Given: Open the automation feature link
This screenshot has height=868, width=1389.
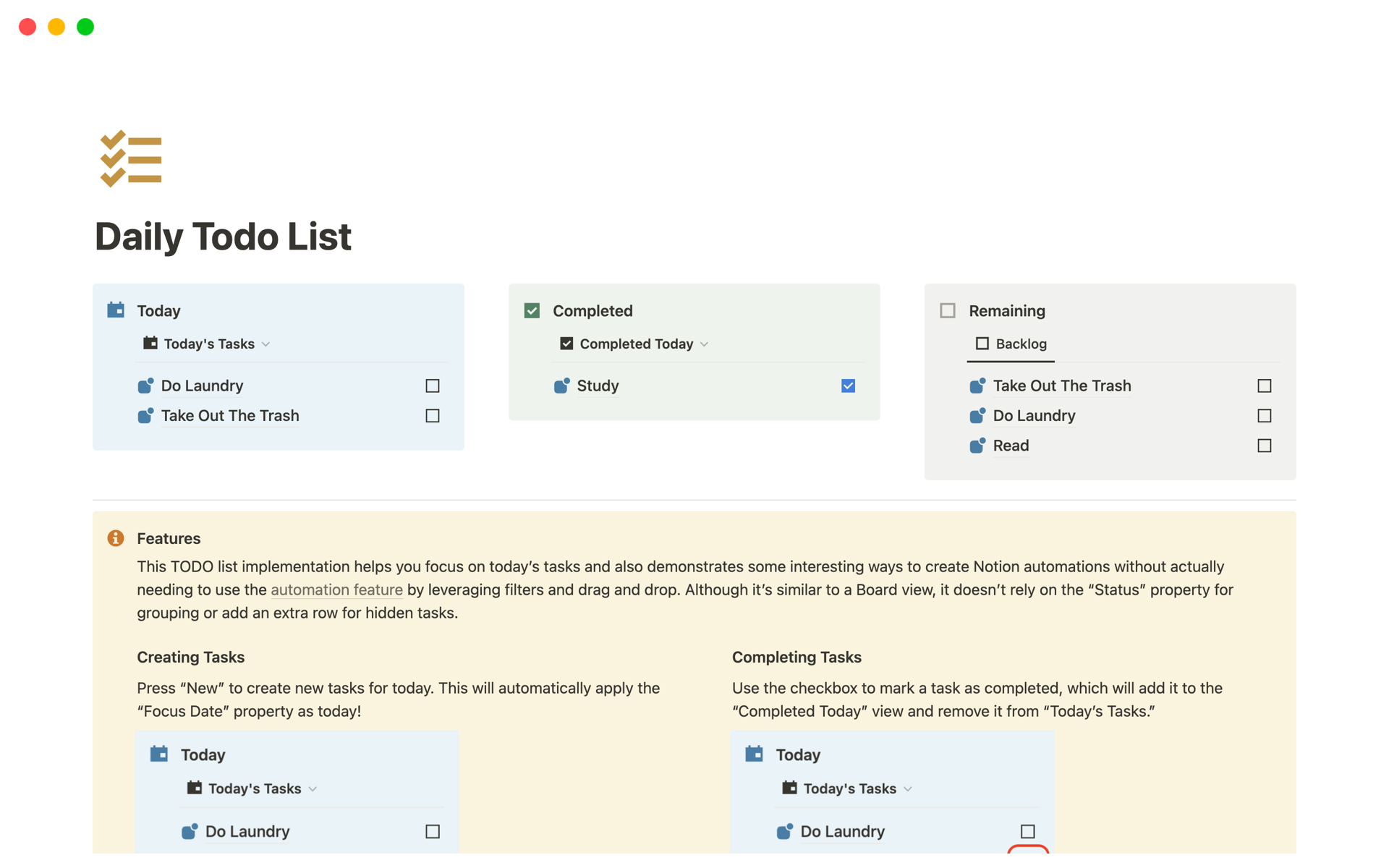Looking at the screenshot, I should tap(336, 590).
